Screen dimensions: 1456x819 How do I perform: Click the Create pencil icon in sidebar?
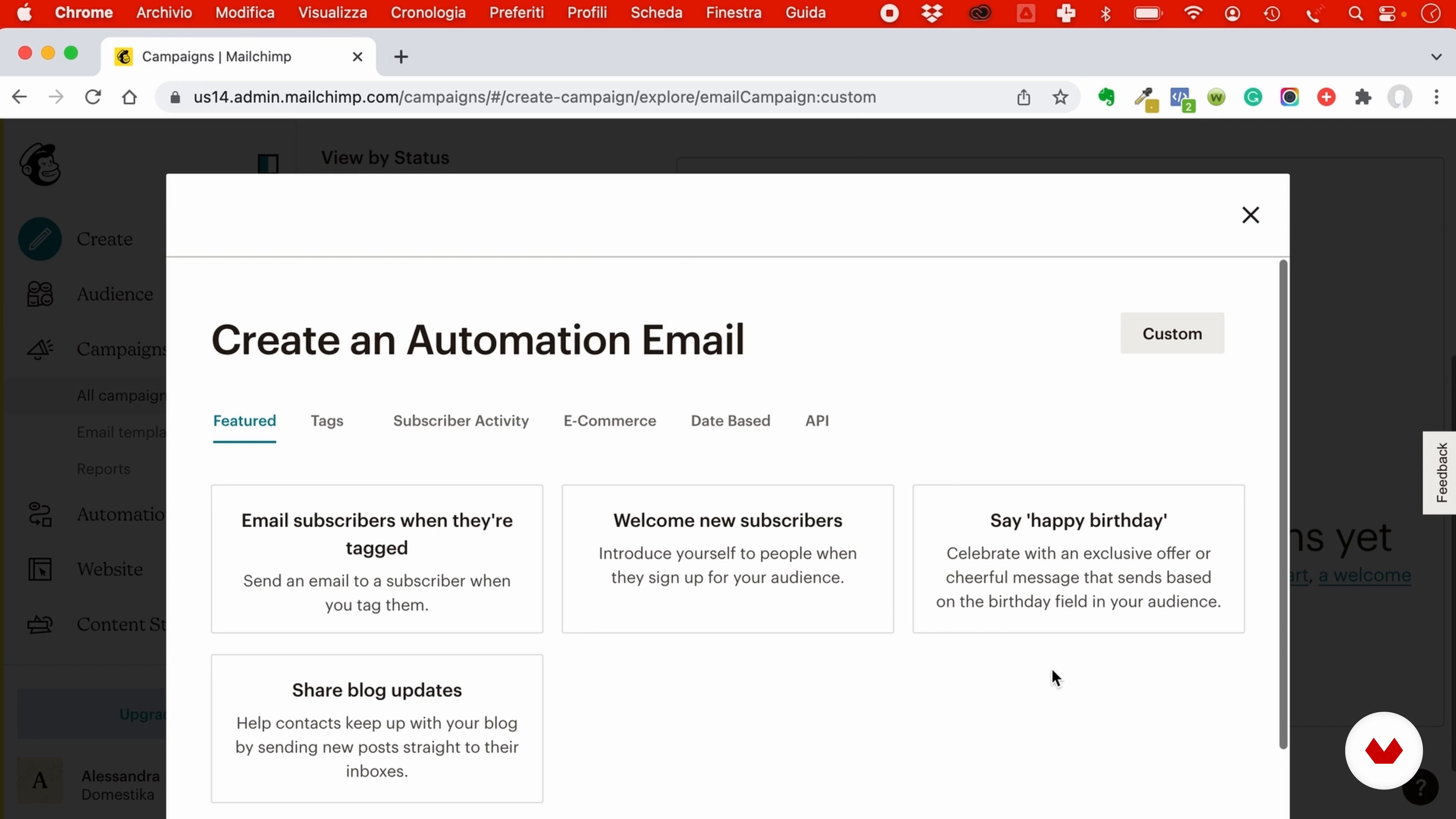(x=39, y=239)
